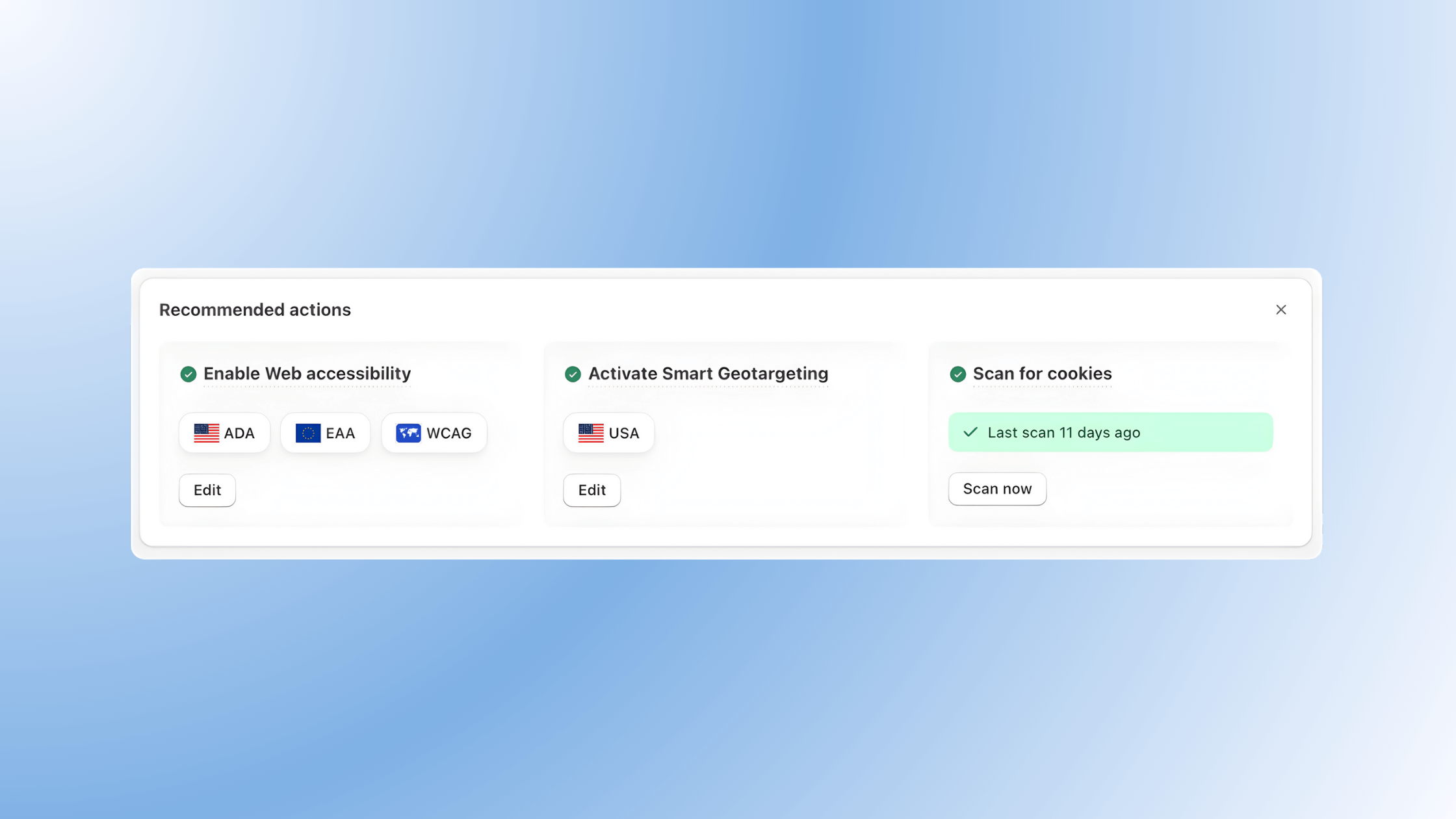The width and height of the screenshot is (1456, 819).
Task: Click the EU flag icon on the EAA chip
Action: click(x=307, y=432)
